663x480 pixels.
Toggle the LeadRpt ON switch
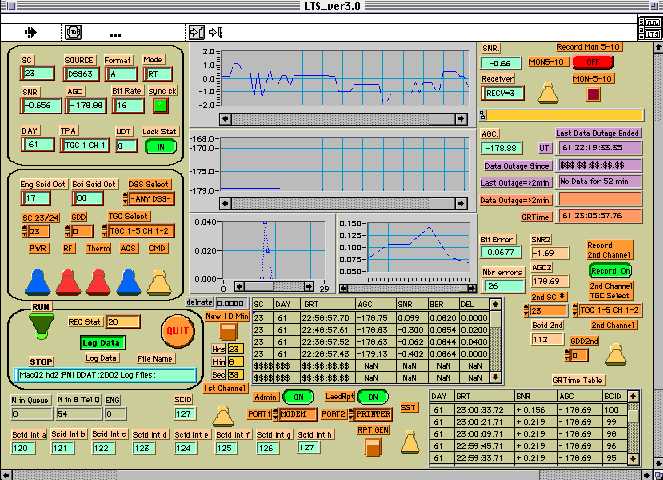point(374,396)
